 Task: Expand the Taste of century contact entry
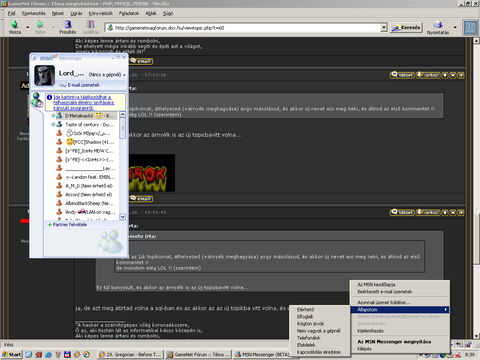coord(53,124)
